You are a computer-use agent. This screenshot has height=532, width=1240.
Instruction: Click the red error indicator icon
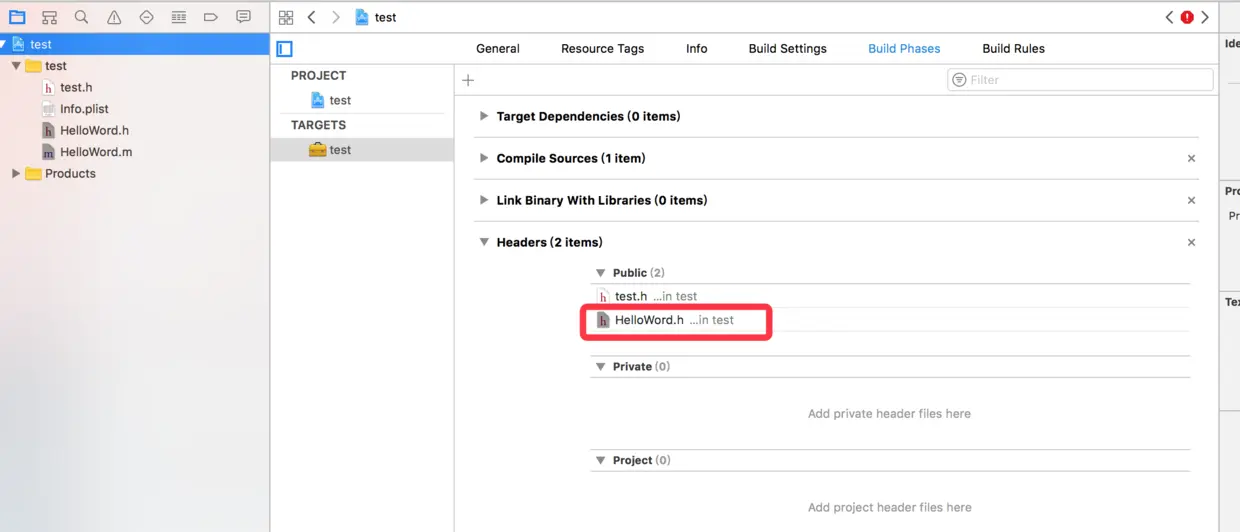pos(1187,17)
